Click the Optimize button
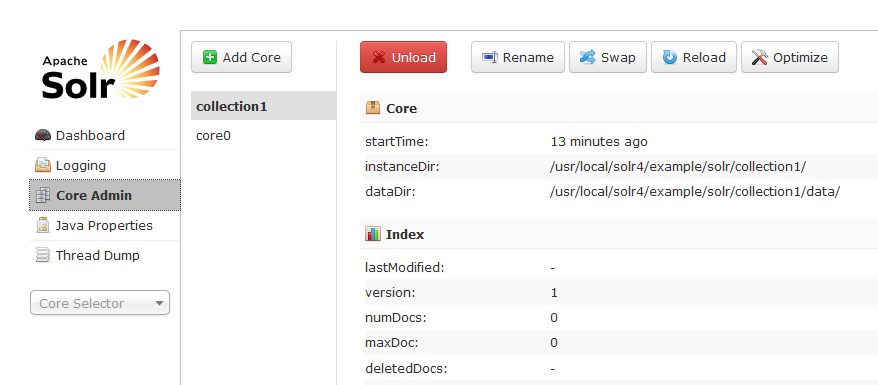Screen dimensions: 878x385 790,57
